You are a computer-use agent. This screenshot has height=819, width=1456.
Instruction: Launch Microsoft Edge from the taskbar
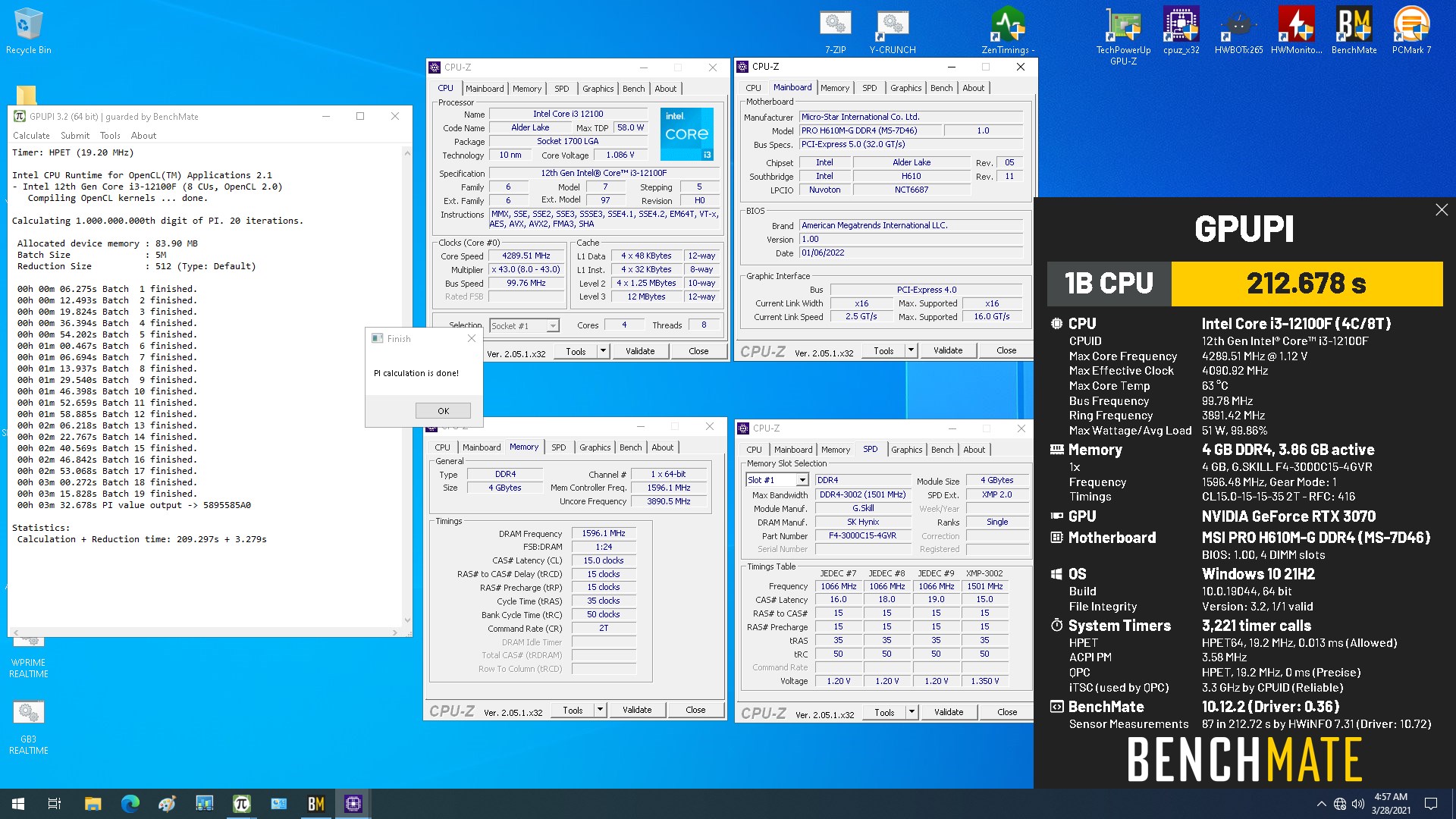pyautogui.click(x=130, y=804)
